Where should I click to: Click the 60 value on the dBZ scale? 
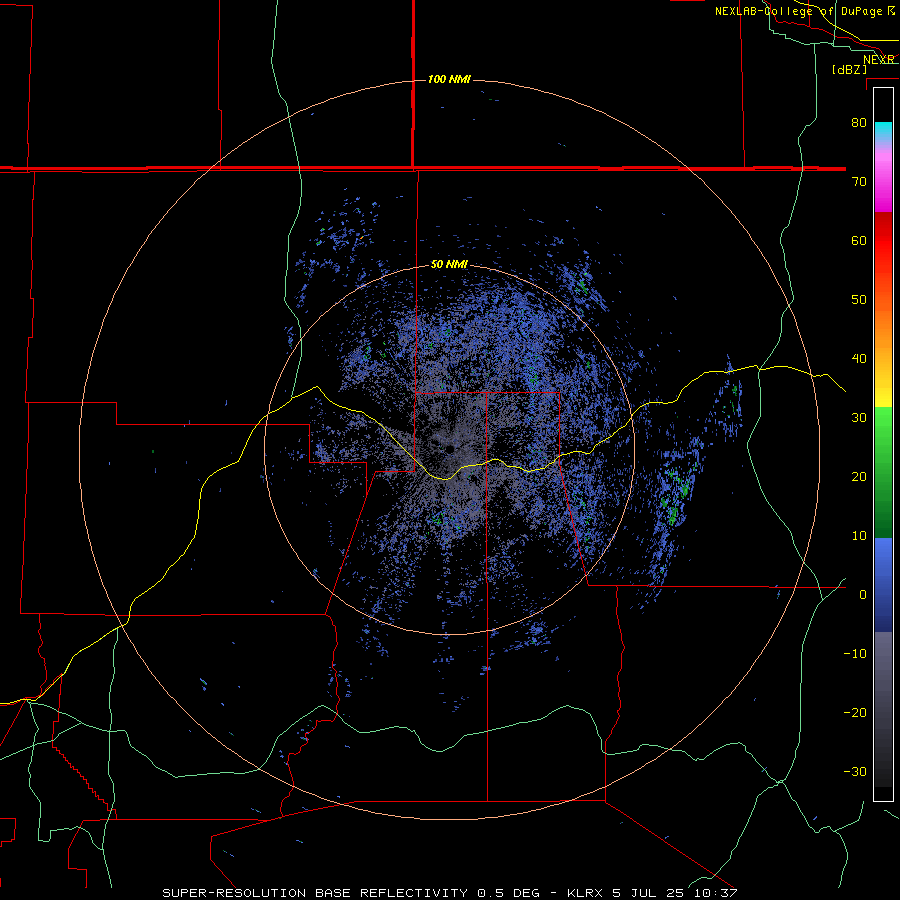[859, 240]
